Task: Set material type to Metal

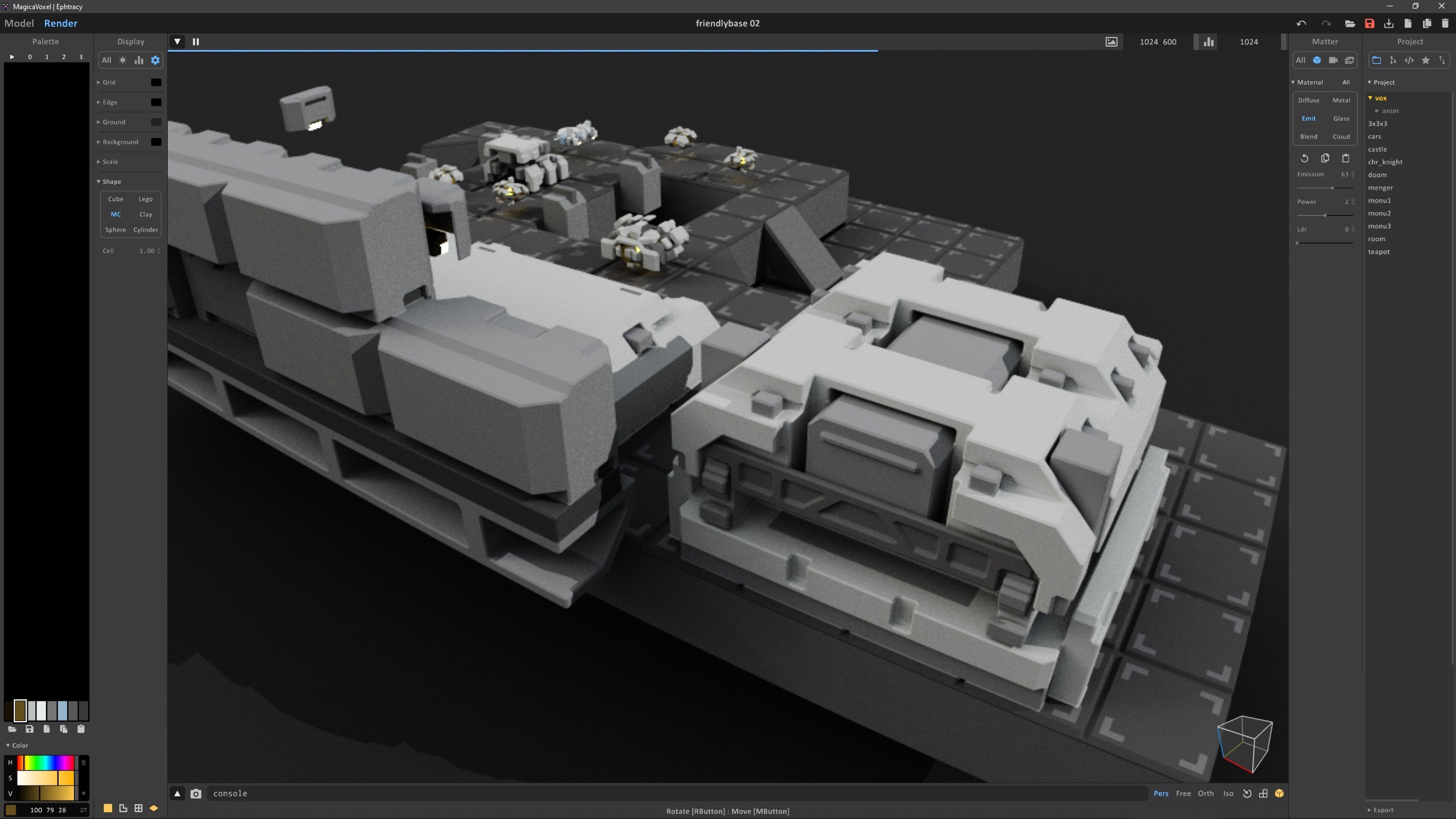Action: coord(1341,100)
